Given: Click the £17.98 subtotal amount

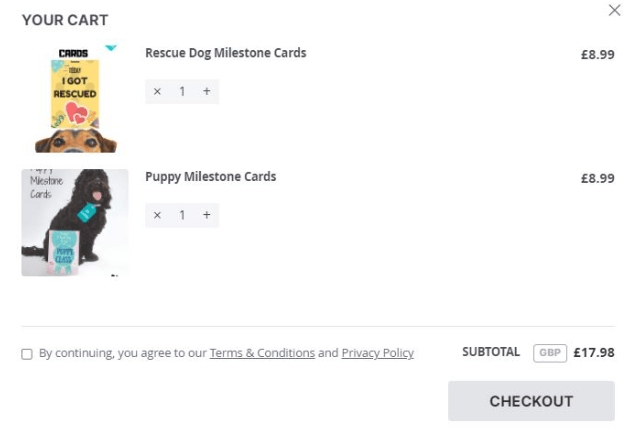Looking at the screenshot, I should click(594, 352).
